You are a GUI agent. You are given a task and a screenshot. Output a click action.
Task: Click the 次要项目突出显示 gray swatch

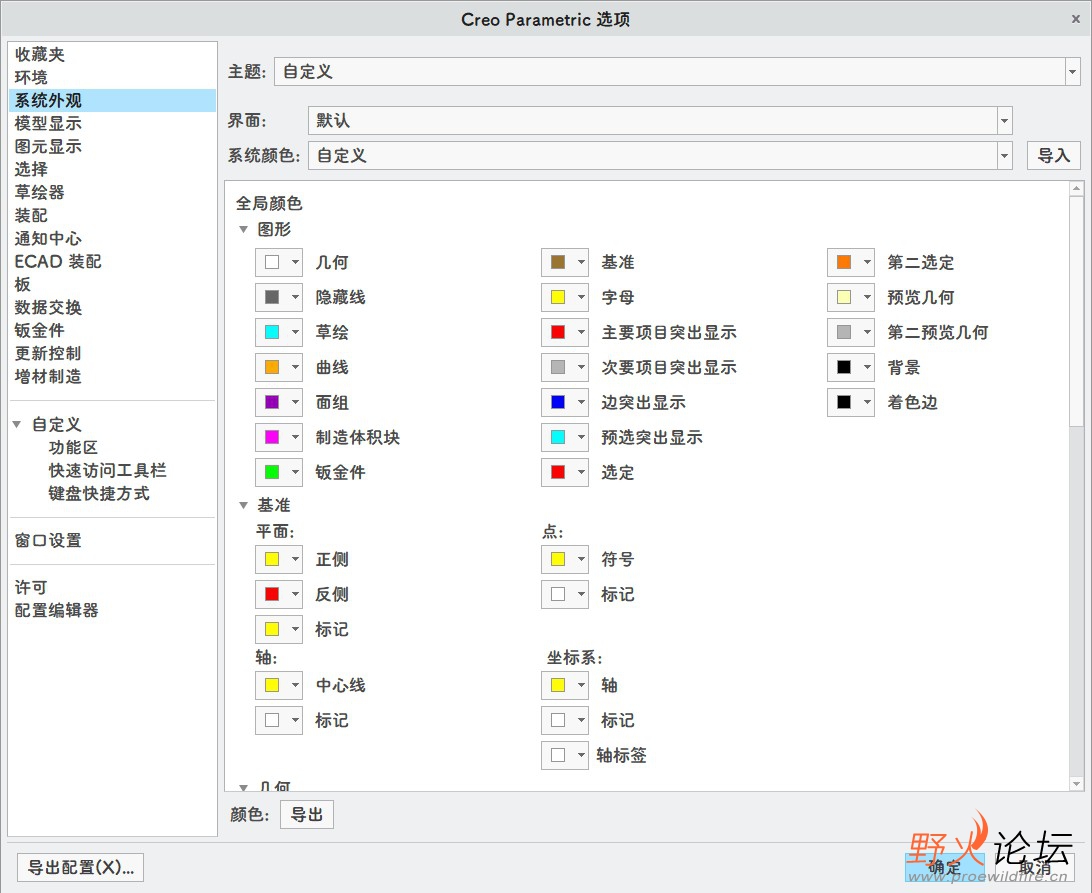tap(558, 366)
